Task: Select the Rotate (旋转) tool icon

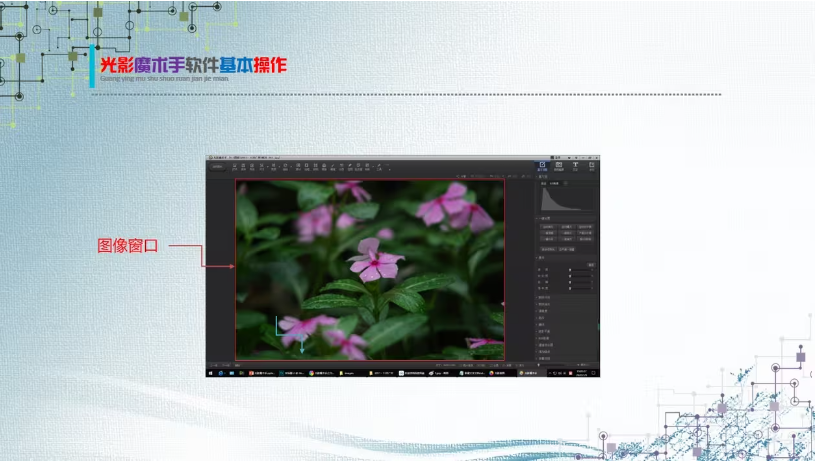Action: (x=285, y=167)
